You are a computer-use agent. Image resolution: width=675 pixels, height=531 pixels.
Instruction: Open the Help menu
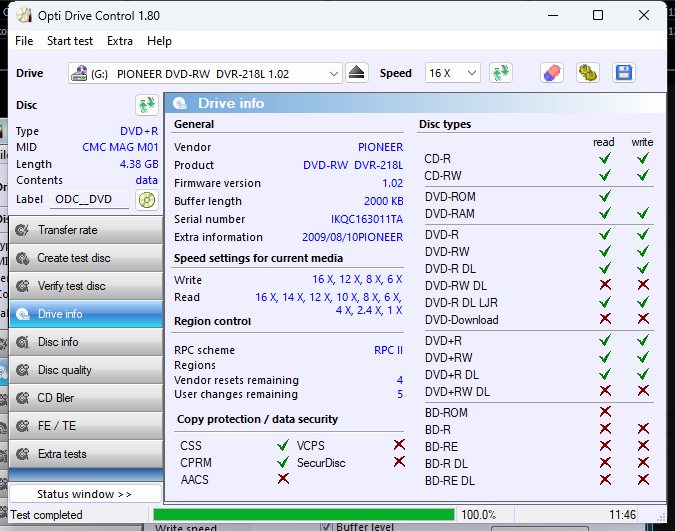pyautogui.click(x=159, y=41)
